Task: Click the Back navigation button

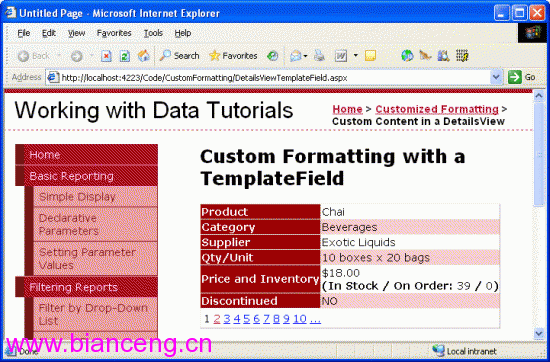Action: click(34, 56)
